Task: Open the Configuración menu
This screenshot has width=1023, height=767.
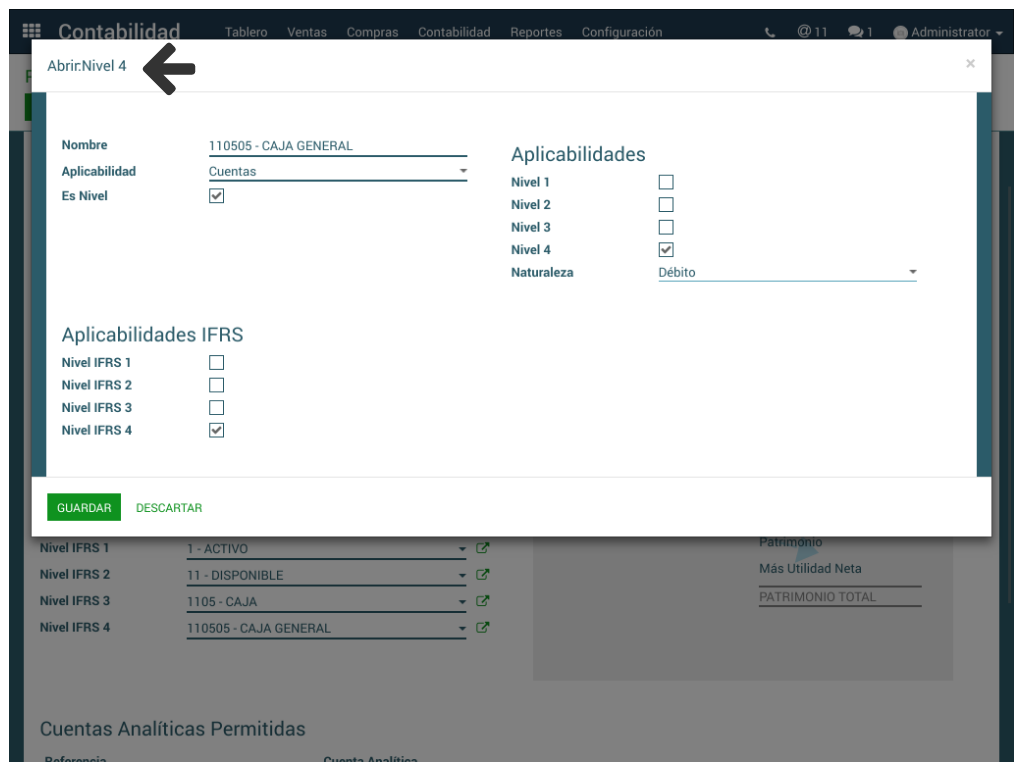Action: 621,32
